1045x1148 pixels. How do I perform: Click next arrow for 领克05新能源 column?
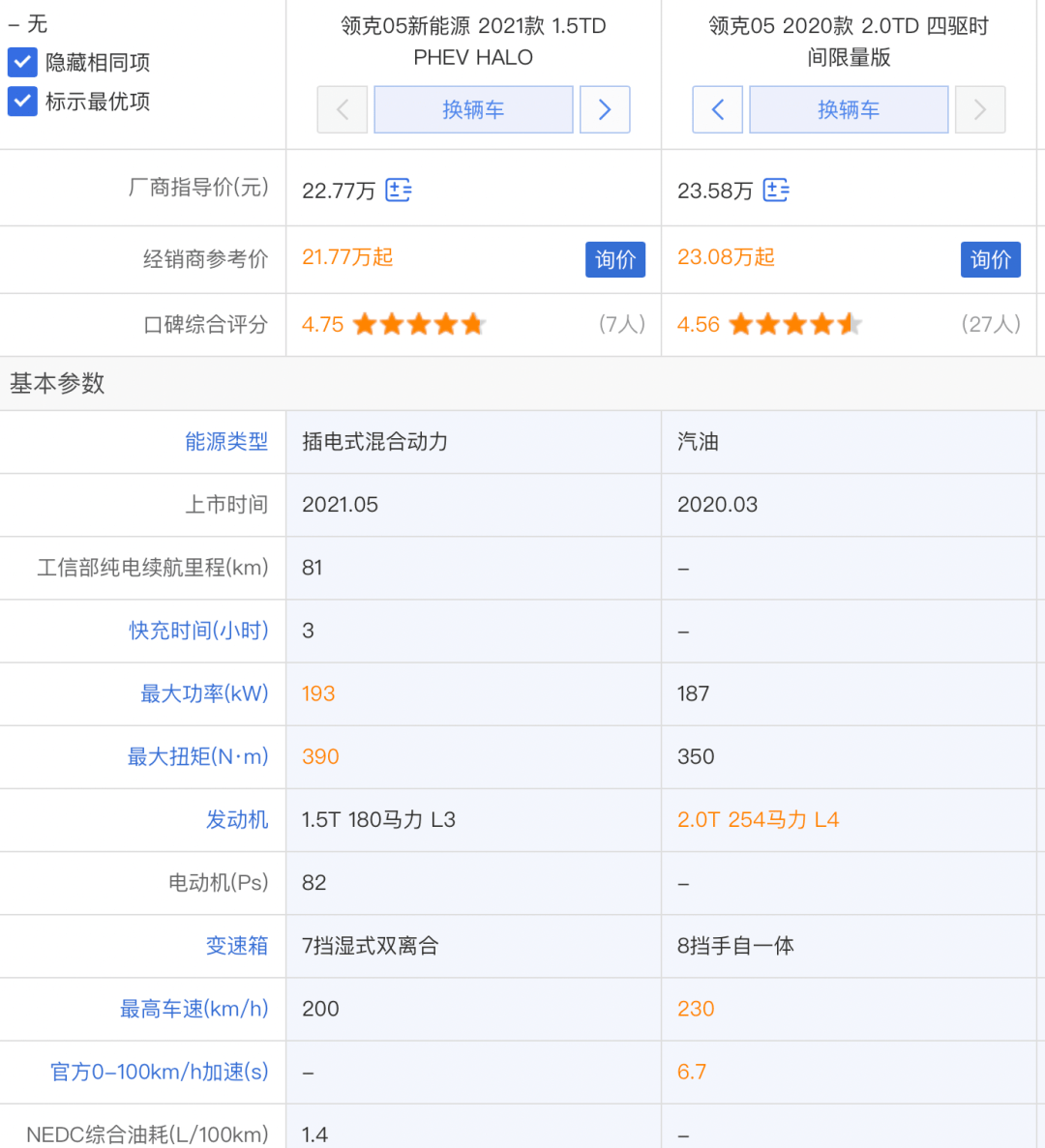click(x=605, y=109)
